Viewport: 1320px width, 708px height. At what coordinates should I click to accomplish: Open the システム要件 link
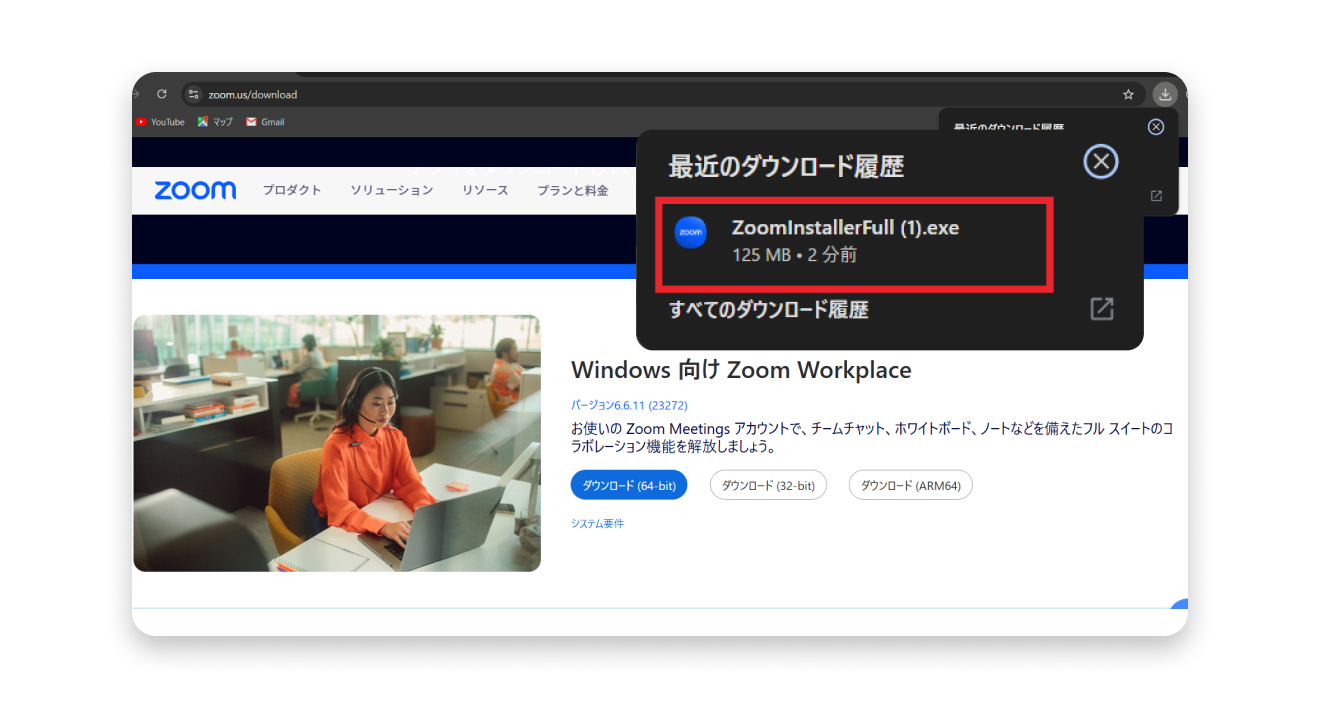pos(597,523)
